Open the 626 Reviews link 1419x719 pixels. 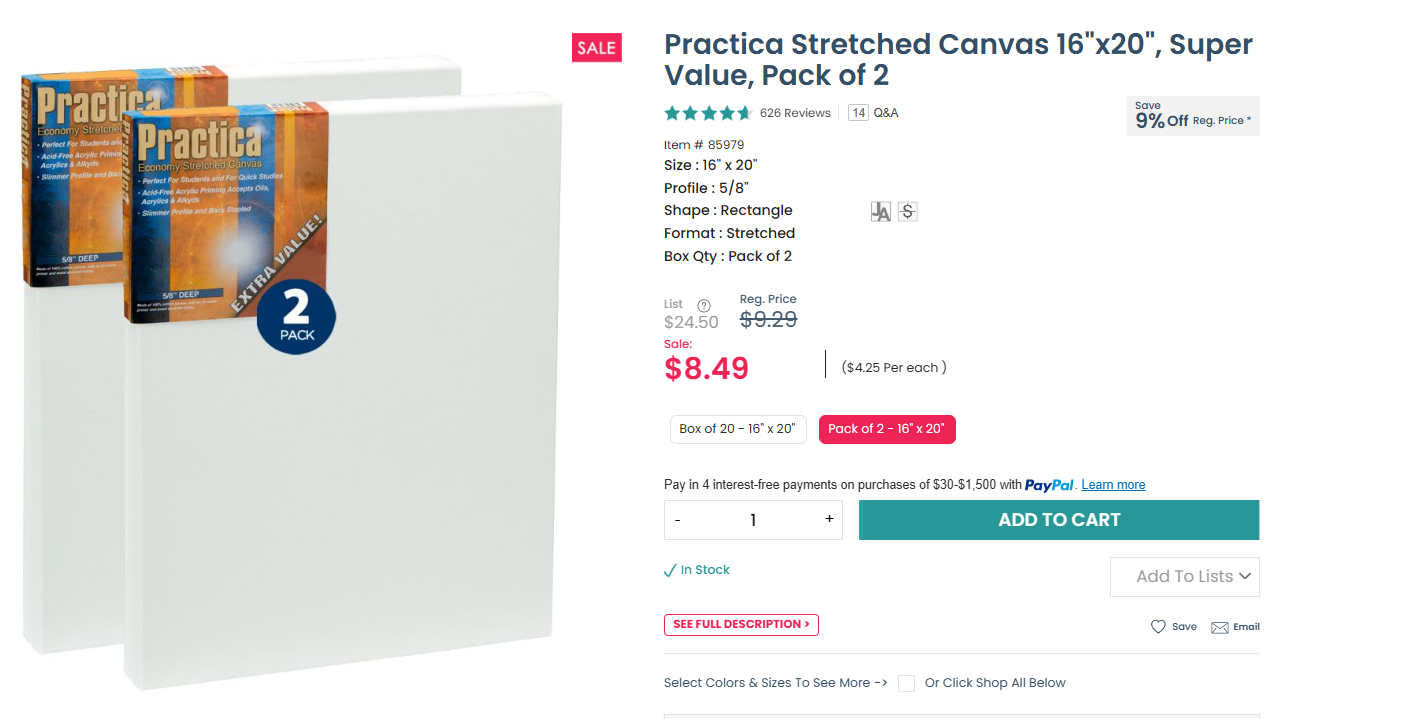(x=795, y=113)
